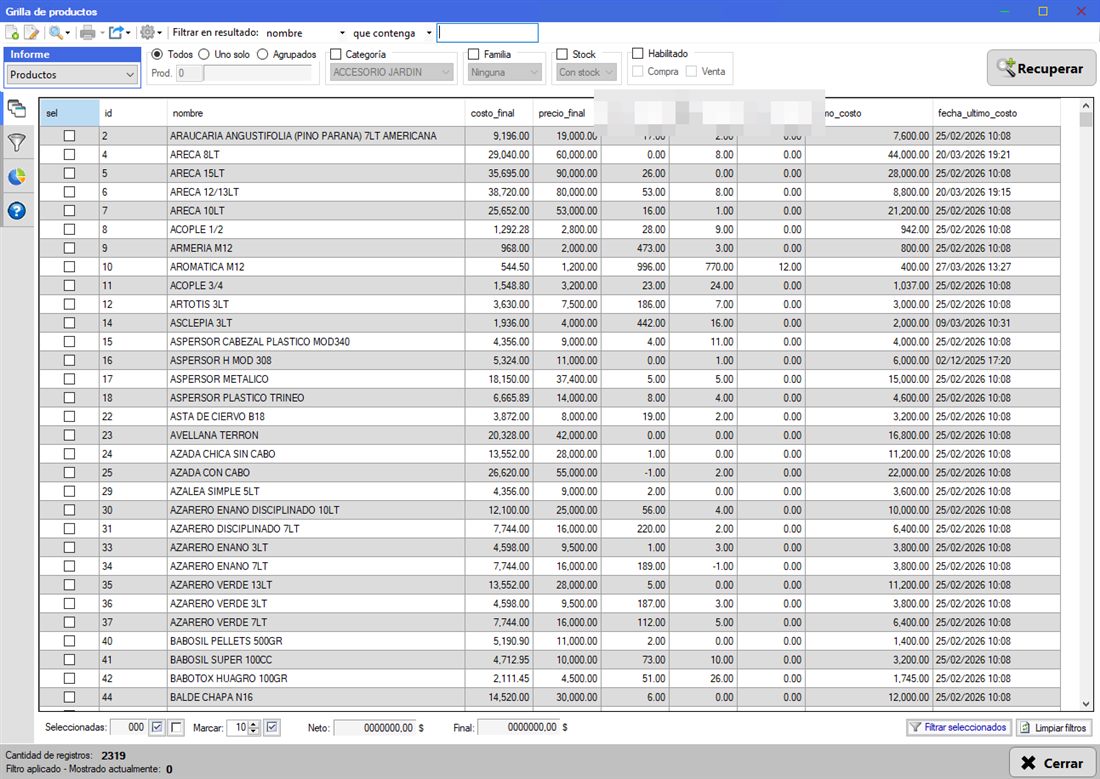
Task: Expand the gear settings dropdown arrow
Action: click(x=159, y=33)
